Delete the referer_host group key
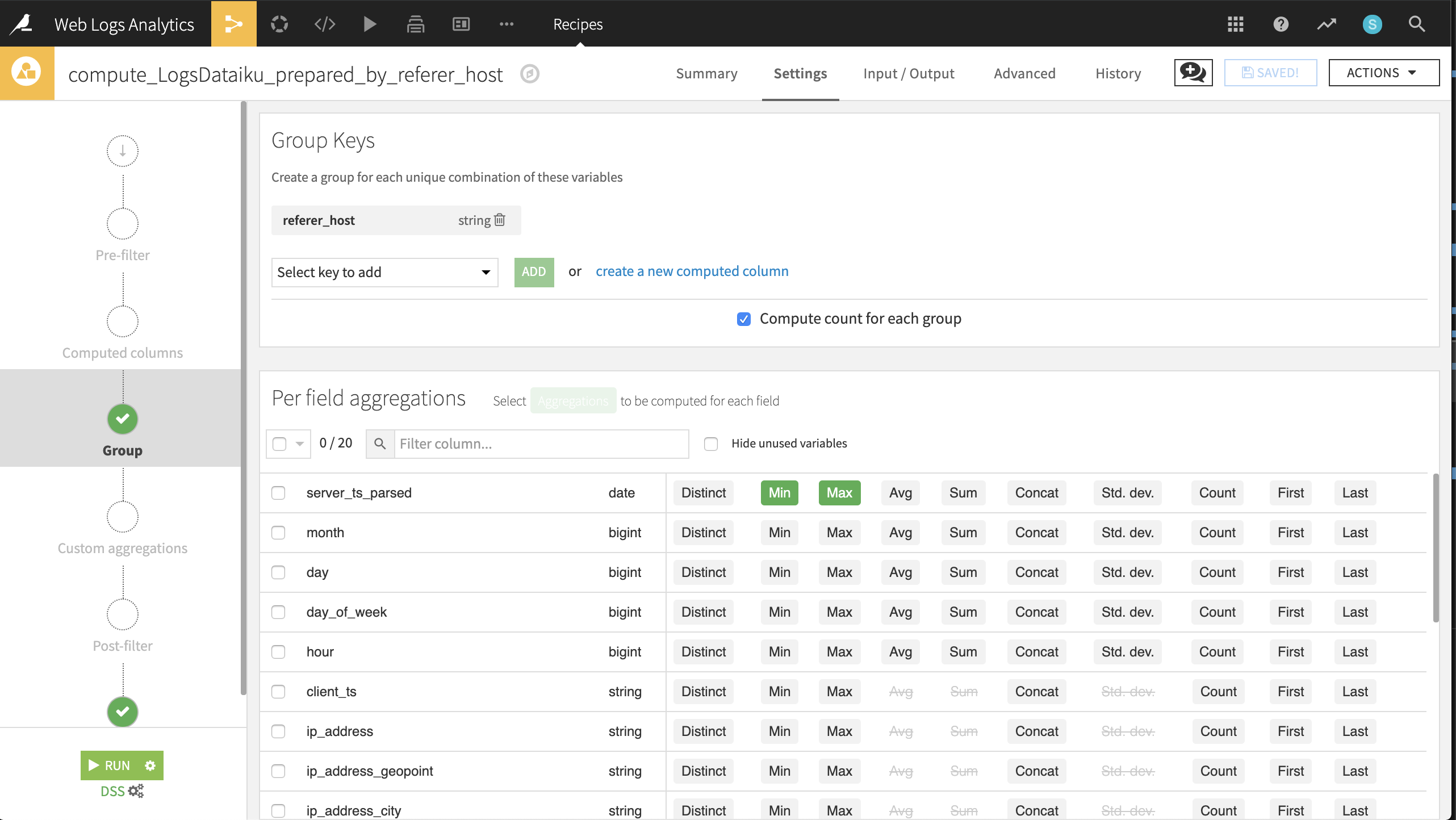This screenshot has width=1456, height=820. pos(500,220)
